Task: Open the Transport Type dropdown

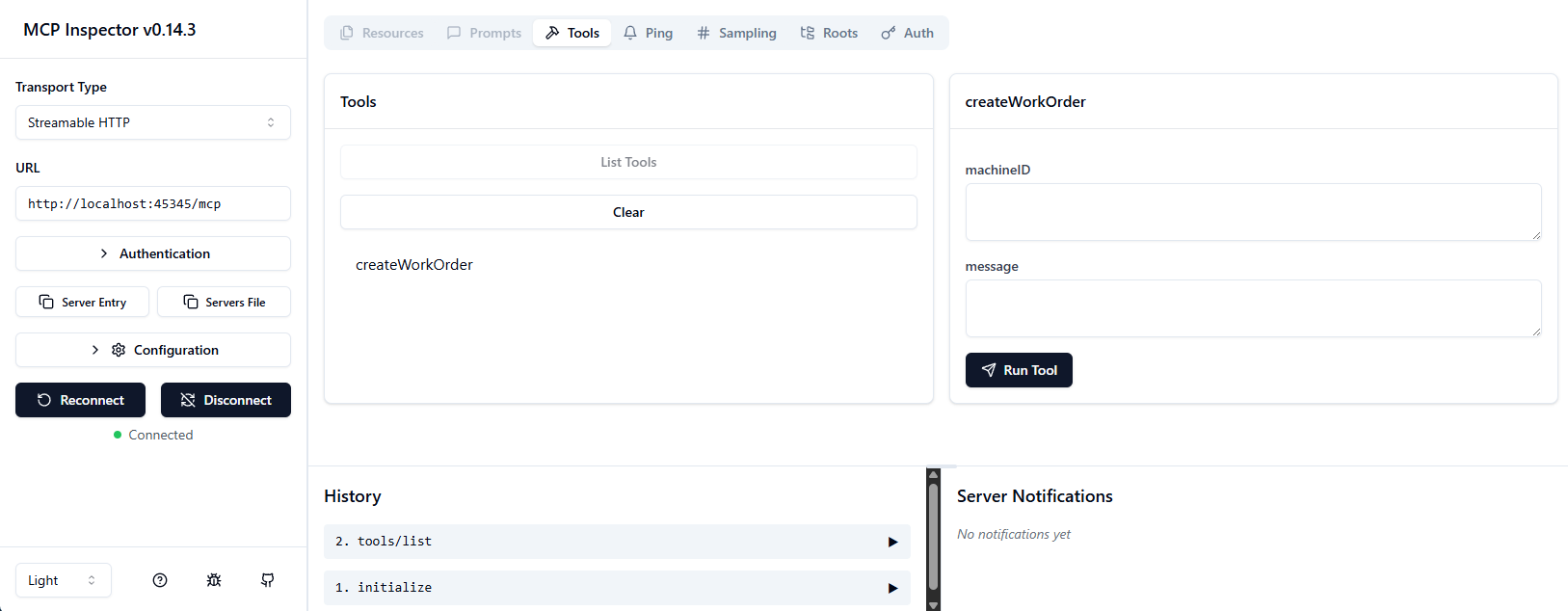Action: tap(153, 122)
